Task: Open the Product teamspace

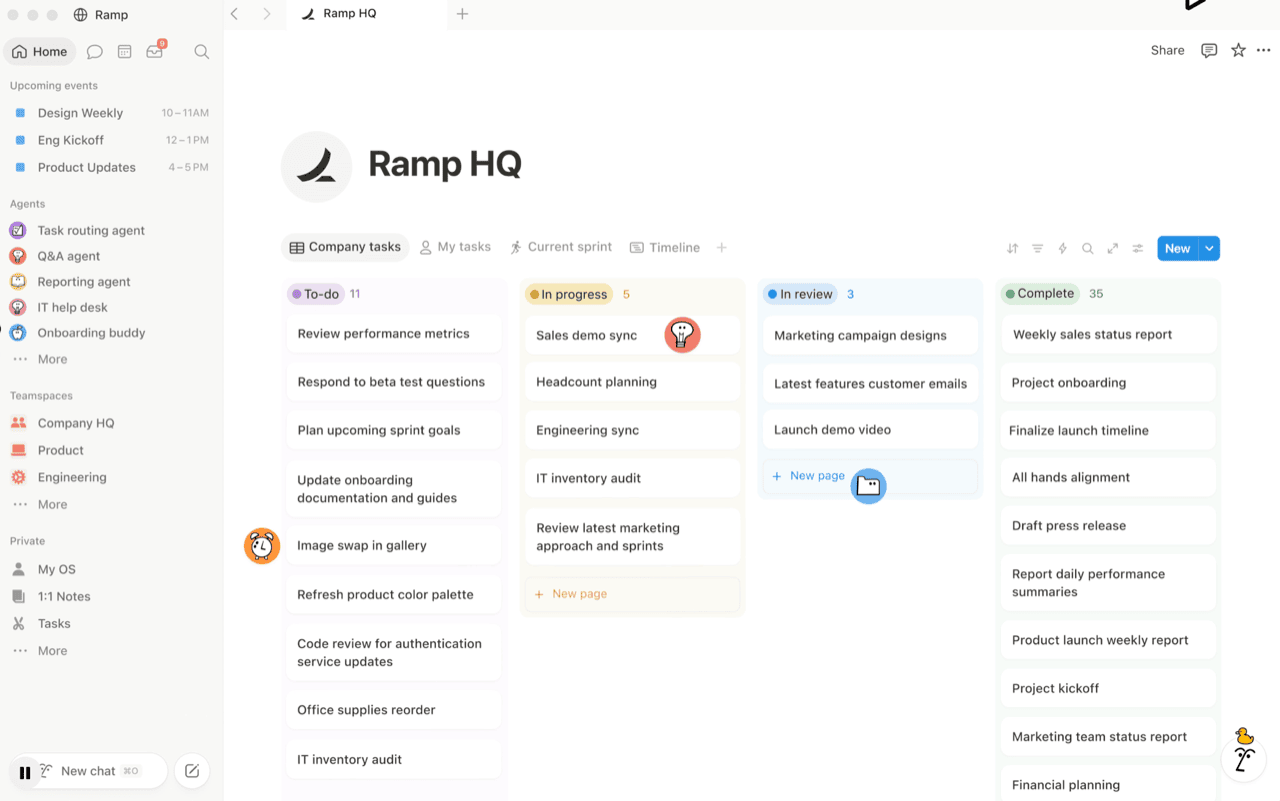Action: pyautogui.click(x=61, y=450)
